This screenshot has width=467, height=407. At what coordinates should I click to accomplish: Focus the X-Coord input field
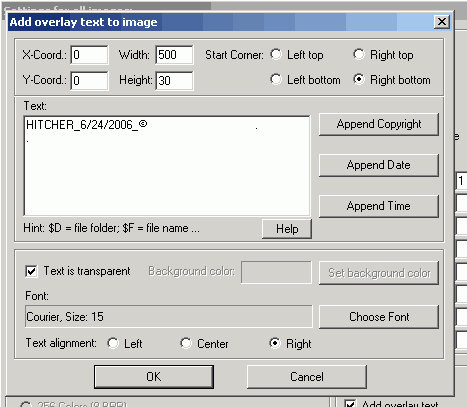[89, 55]
